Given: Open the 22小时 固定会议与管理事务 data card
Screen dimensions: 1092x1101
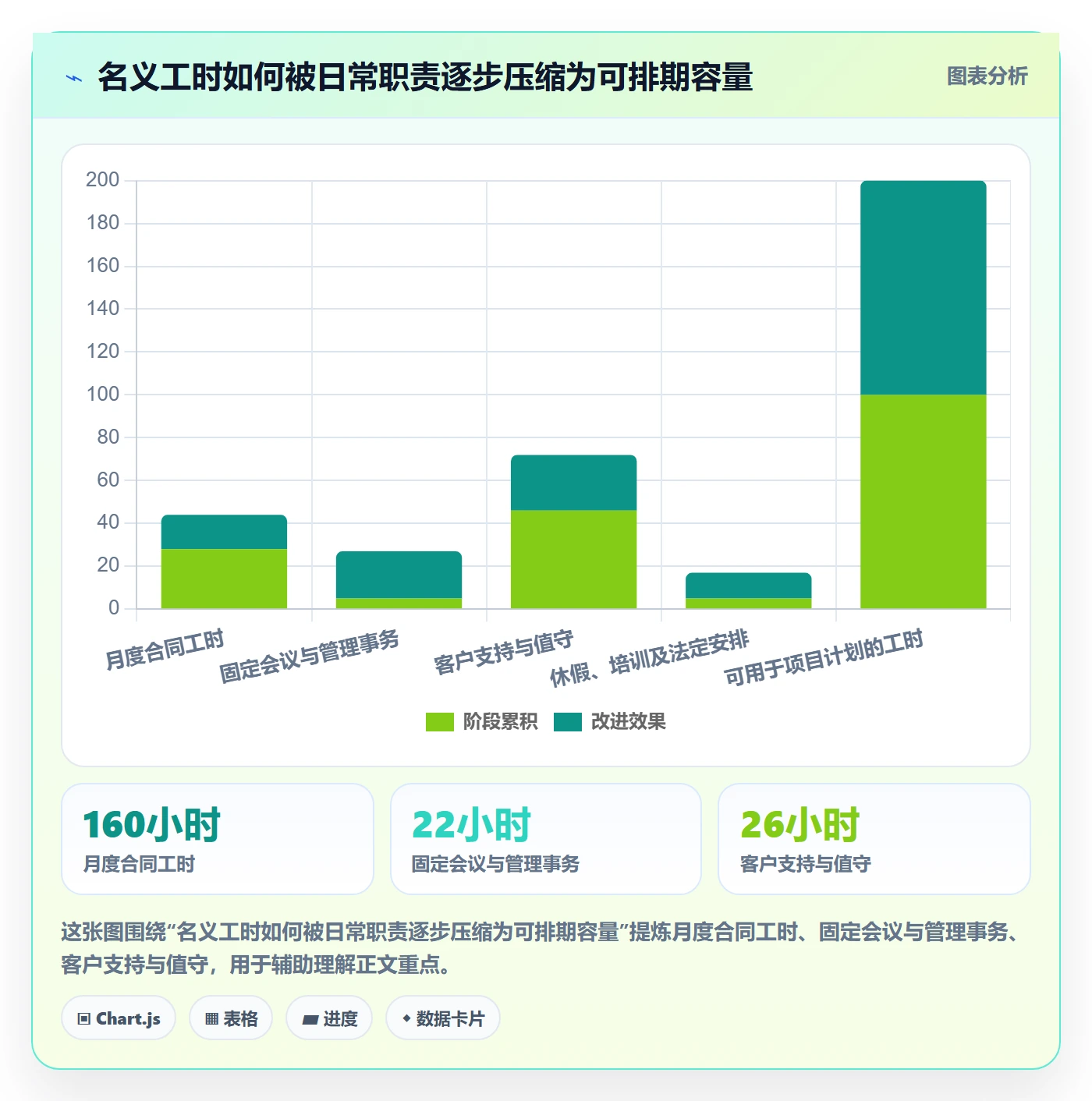Looking at the screenshot, I should tap(546, 839).
